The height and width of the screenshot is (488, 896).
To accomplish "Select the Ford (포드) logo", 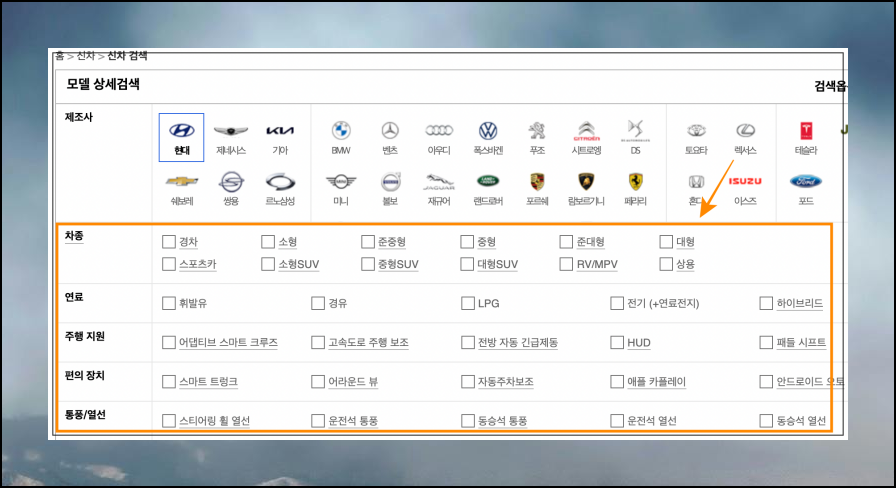I will tap(806, 182).
